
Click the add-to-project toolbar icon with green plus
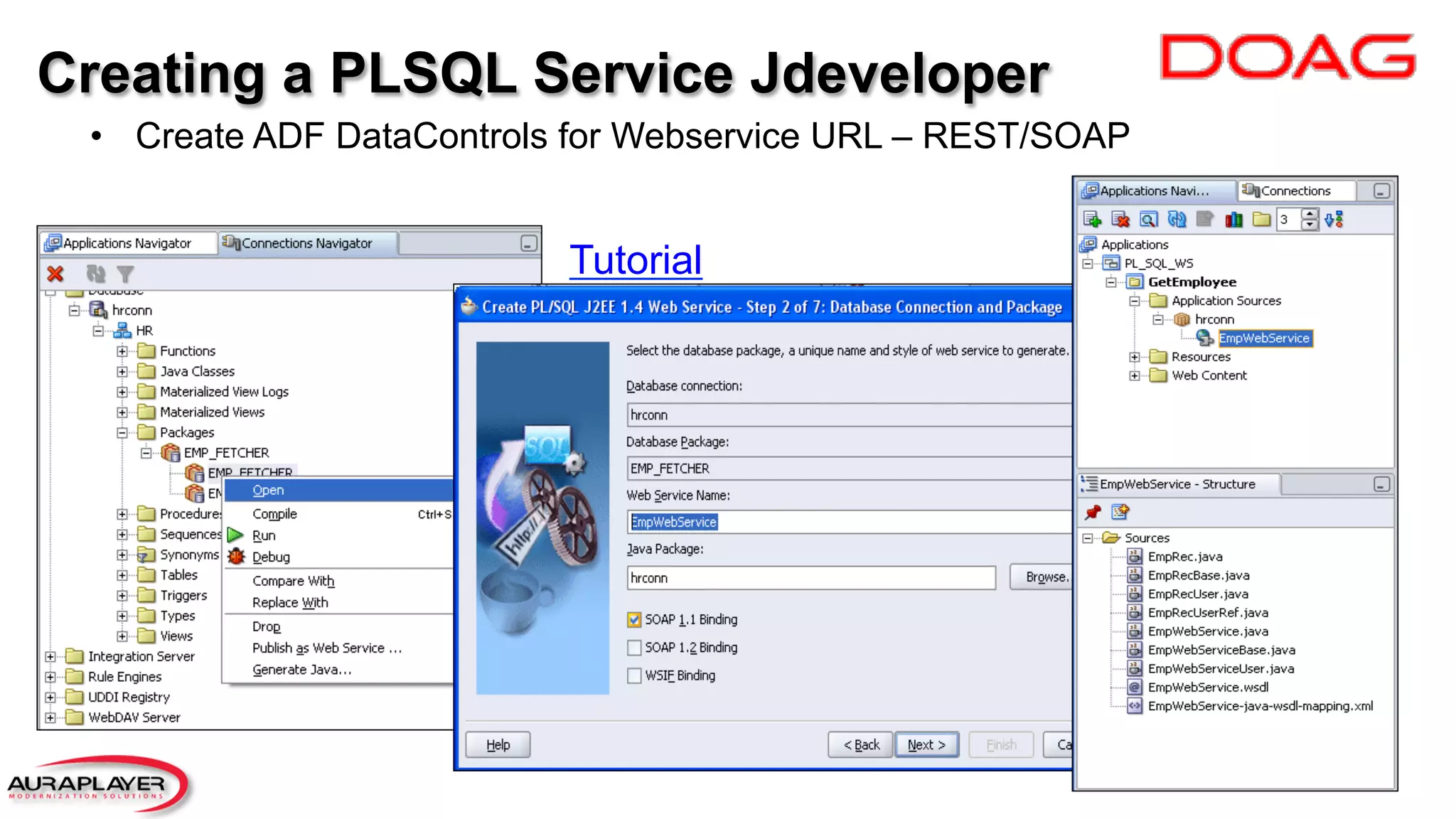tap(1092, 220)
